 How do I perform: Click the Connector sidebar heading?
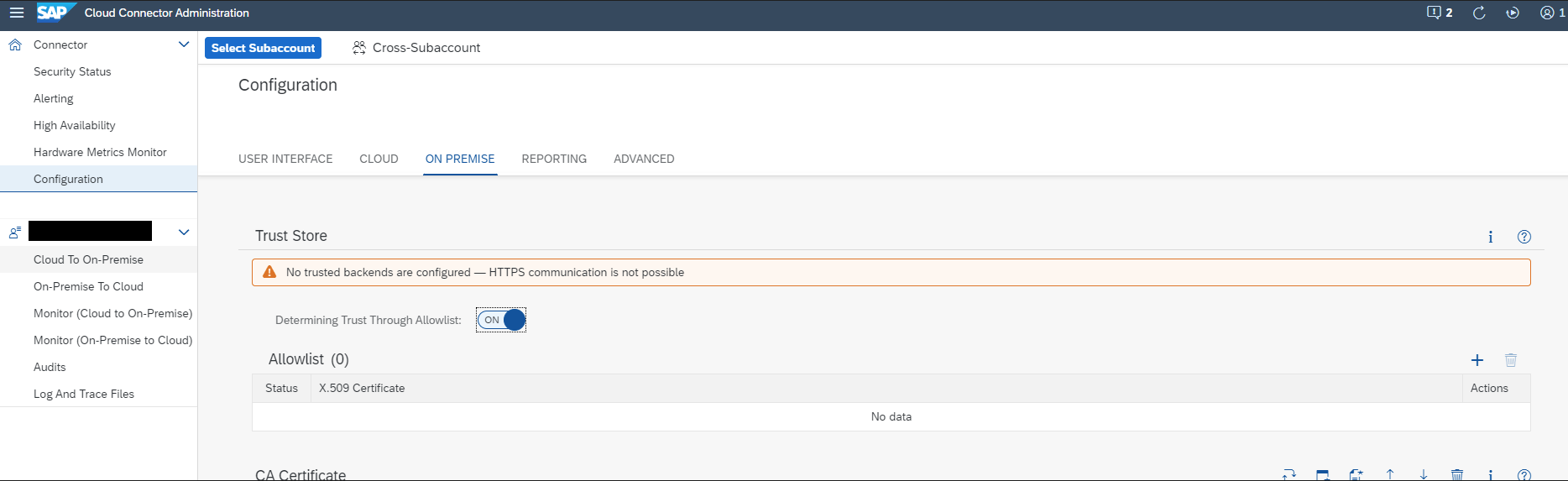[60, 44]
